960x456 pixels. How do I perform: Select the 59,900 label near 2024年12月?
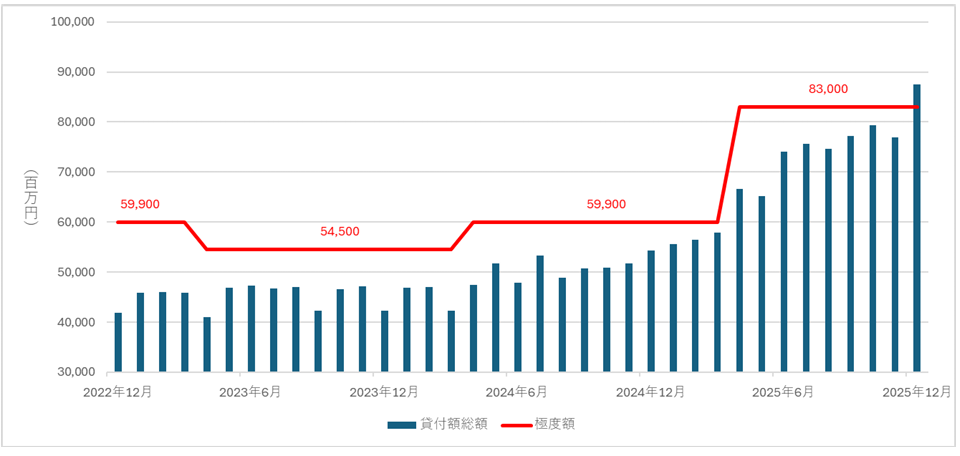(606, 204)
